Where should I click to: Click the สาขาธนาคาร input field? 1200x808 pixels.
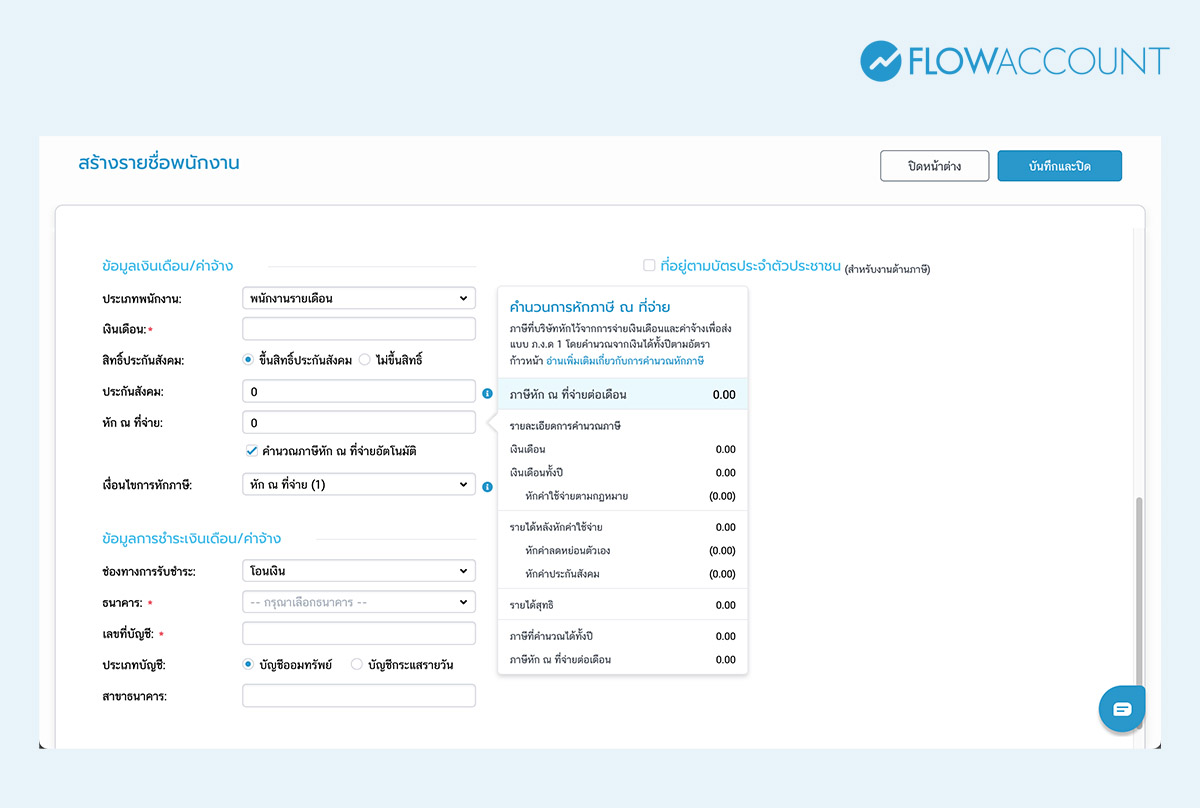click(359, 695)
